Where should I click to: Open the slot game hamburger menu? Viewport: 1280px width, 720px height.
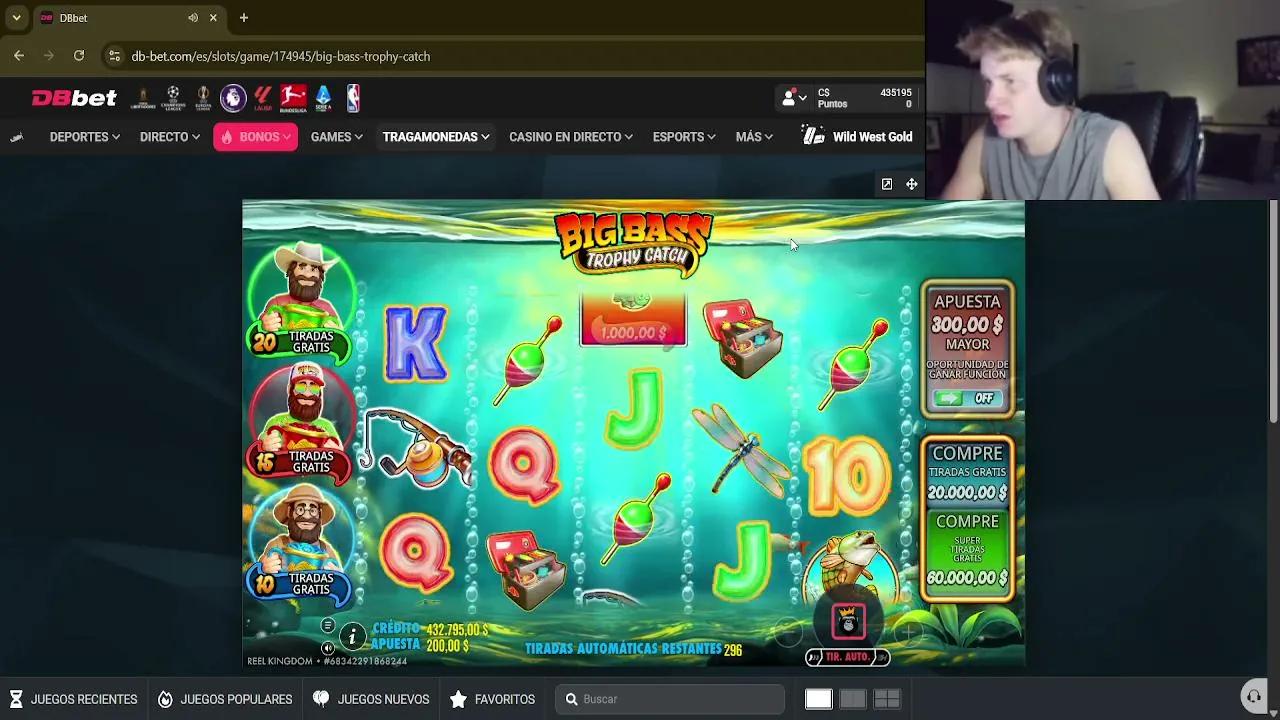tap(327, 626)
